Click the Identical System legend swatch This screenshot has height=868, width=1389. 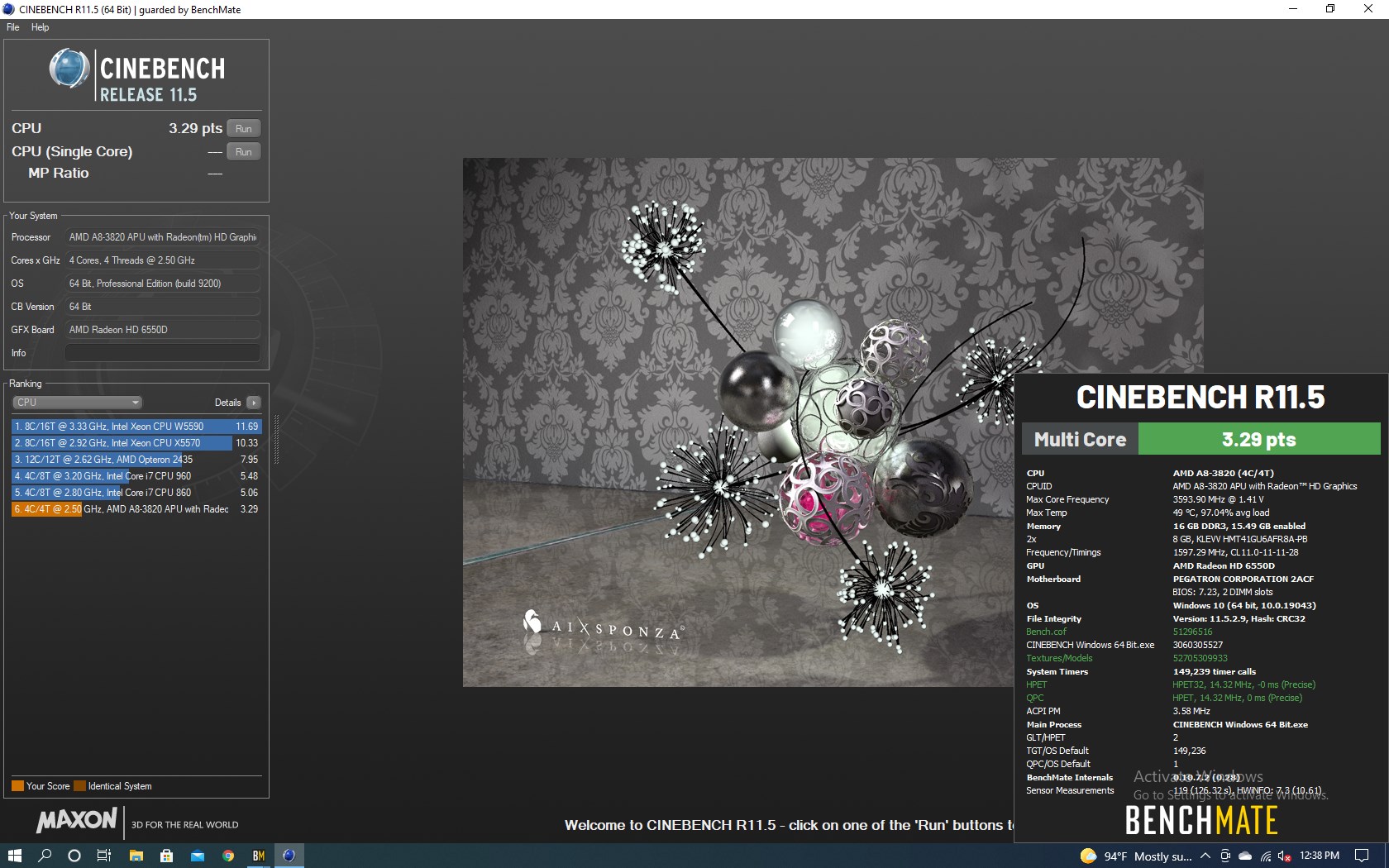pos(79,786)
